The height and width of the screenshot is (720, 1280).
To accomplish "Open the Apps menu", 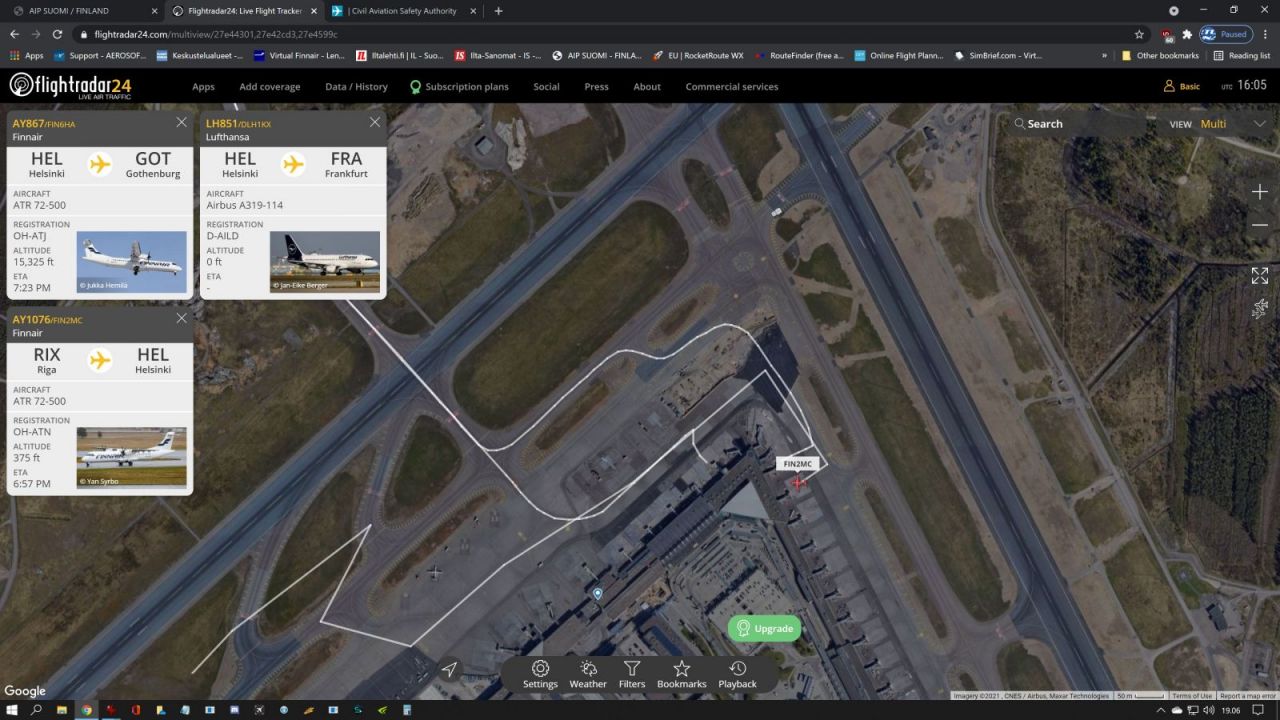I will coord(203,87).
